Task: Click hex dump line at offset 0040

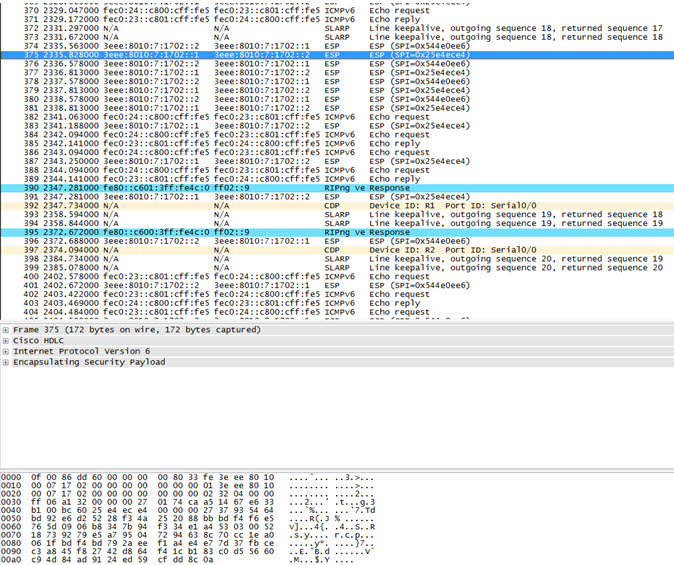Action: point(188,510)
